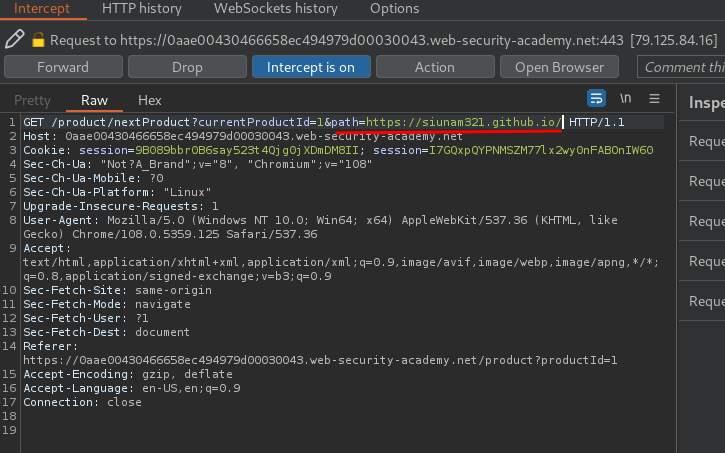Click the GET request line path parameter
This screenshot has width=725, height=453.
coord(446,122)
